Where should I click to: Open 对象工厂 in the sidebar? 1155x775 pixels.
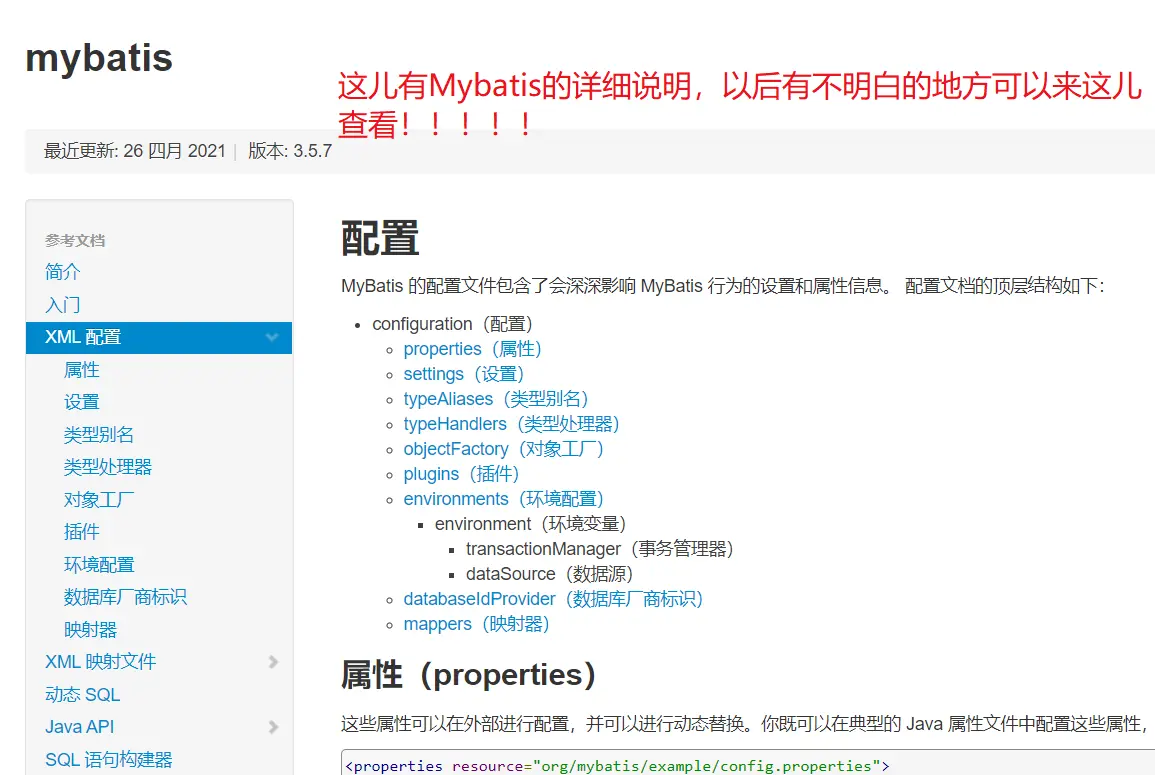tap(99, 500)
